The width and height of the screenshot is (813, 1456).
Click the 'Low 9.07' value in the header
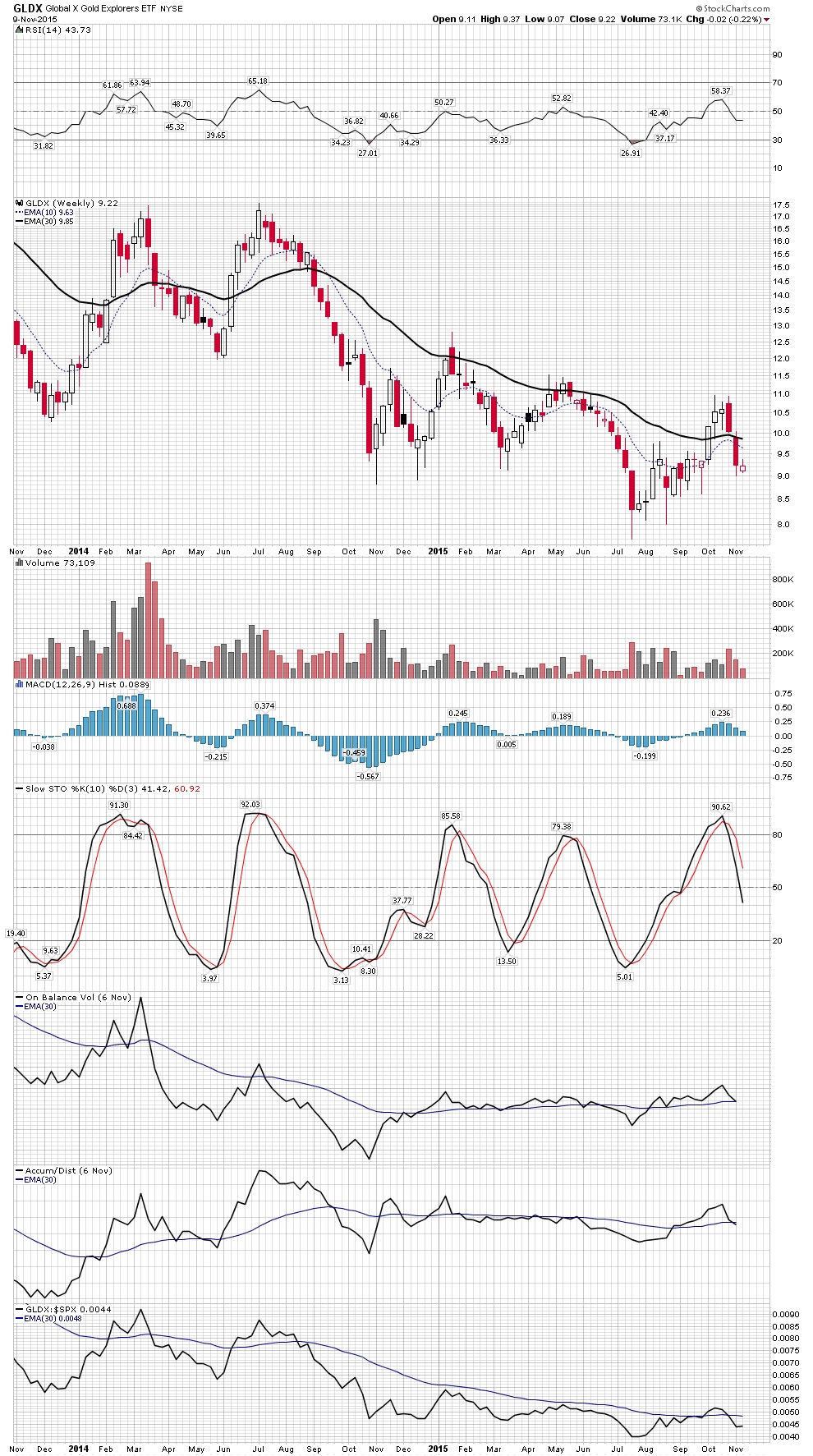pyautogui.click(x=546, y=19)
